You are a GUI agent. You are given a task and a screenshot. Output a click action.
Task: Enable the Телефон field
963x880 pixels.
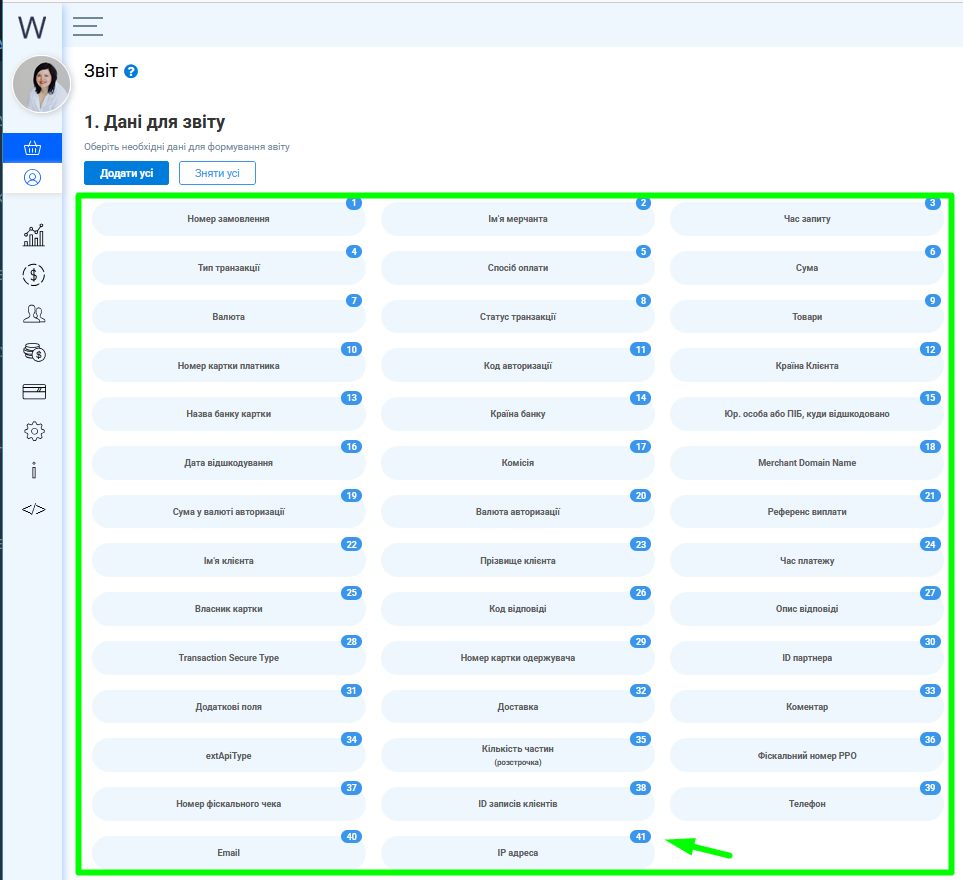807,804
